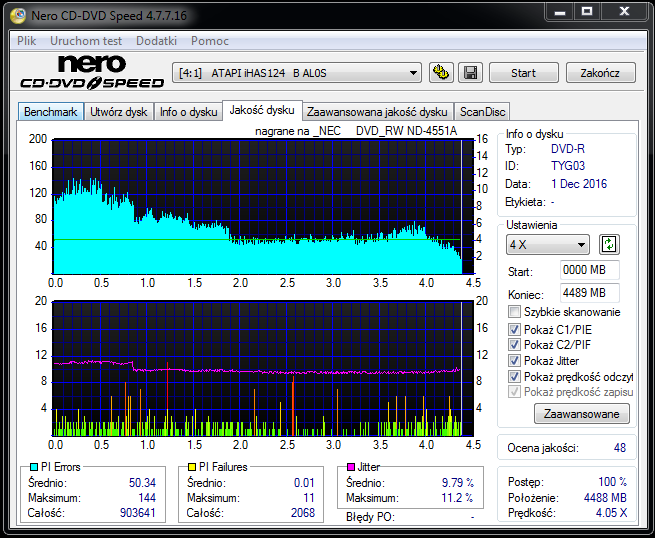Click the PI Failures total 2068
The width and height of the screenshot is (655, 538).
pos(302,513)
